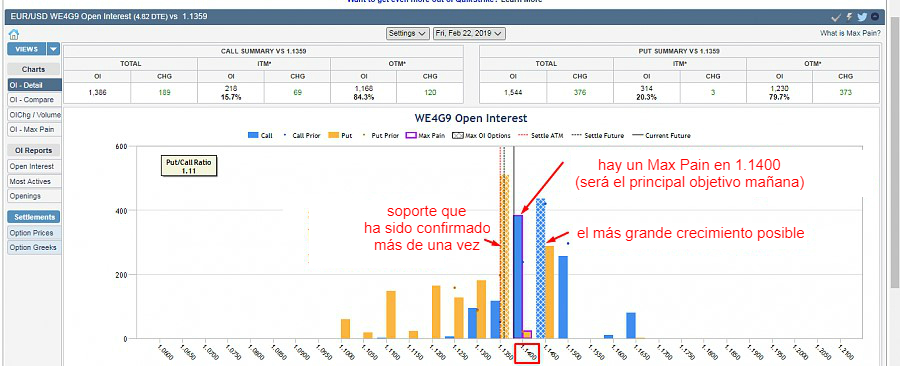The width and height of the screenshot is (900, 366).
Task: Click the put total OI value 1,544
Action: click(x=513, y=92)
